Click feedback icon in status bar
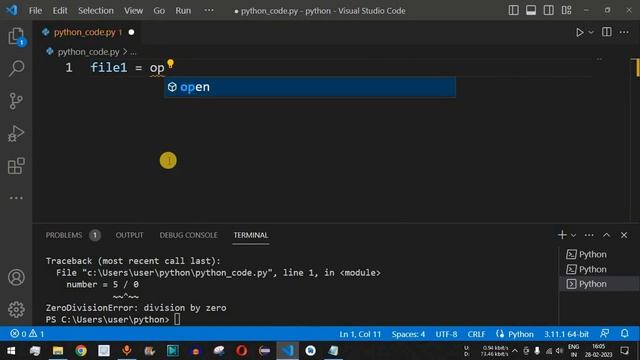The image size is (640, 360). [605, 333]
